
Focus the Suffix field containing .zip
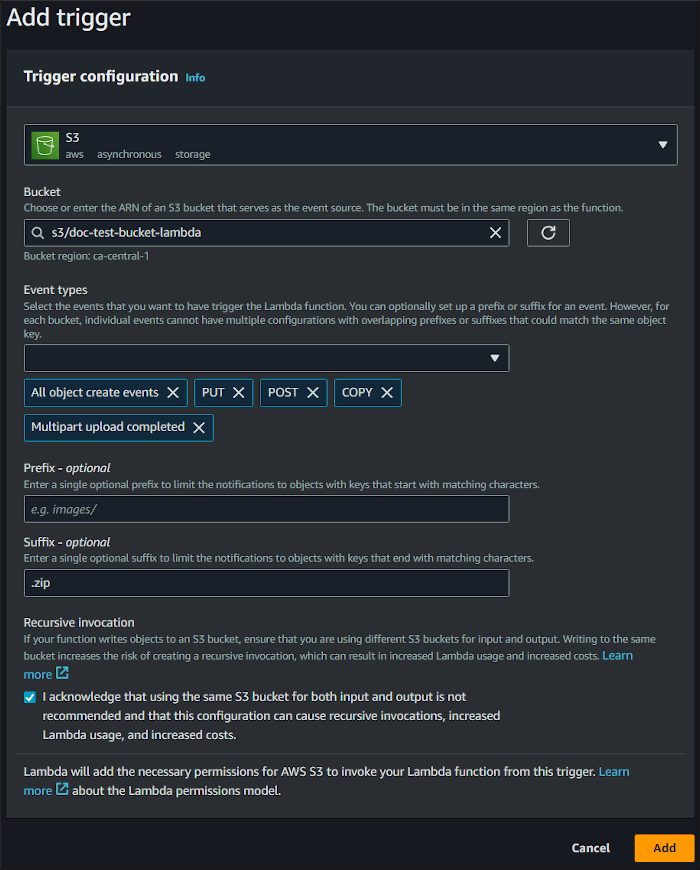pos(266,583)
